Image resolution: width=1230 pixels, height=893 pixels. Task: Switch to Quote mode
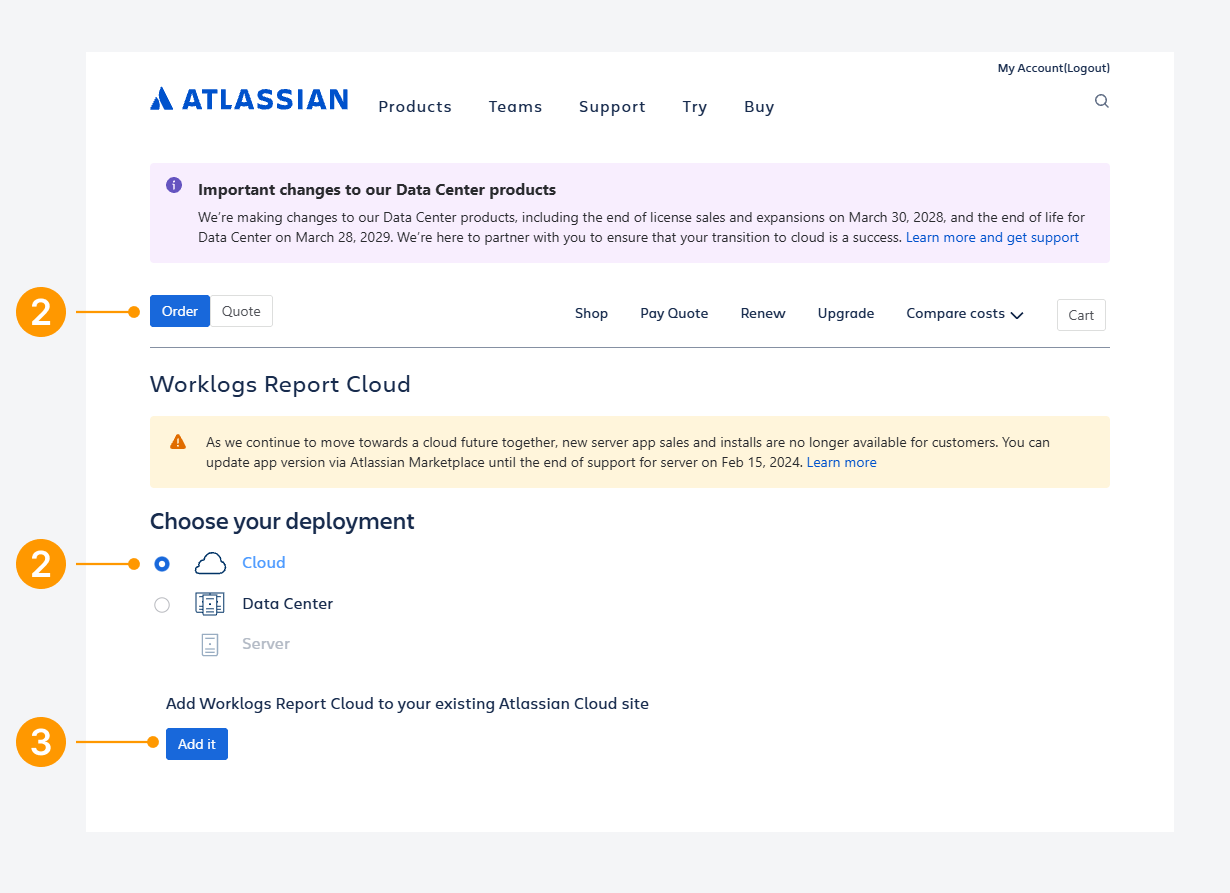pyautogui.click(x=241, y=311)
